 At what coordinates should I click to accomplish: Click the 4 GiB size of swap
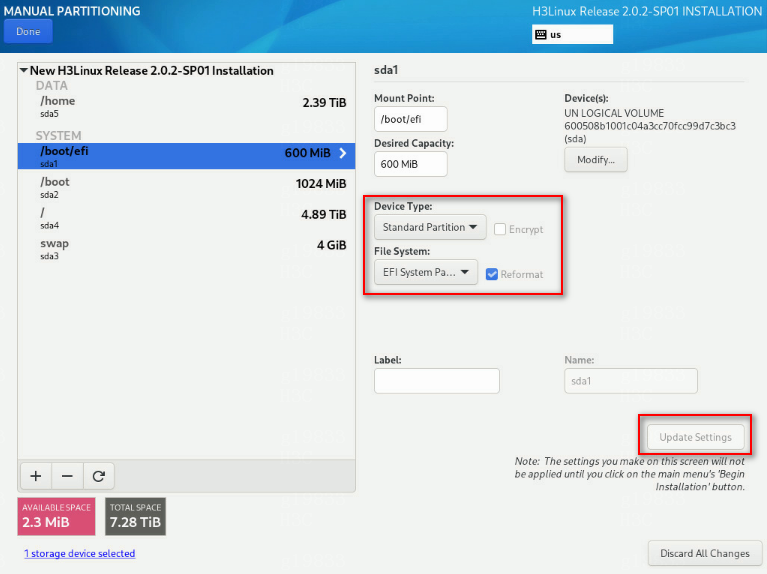(331, 245)
